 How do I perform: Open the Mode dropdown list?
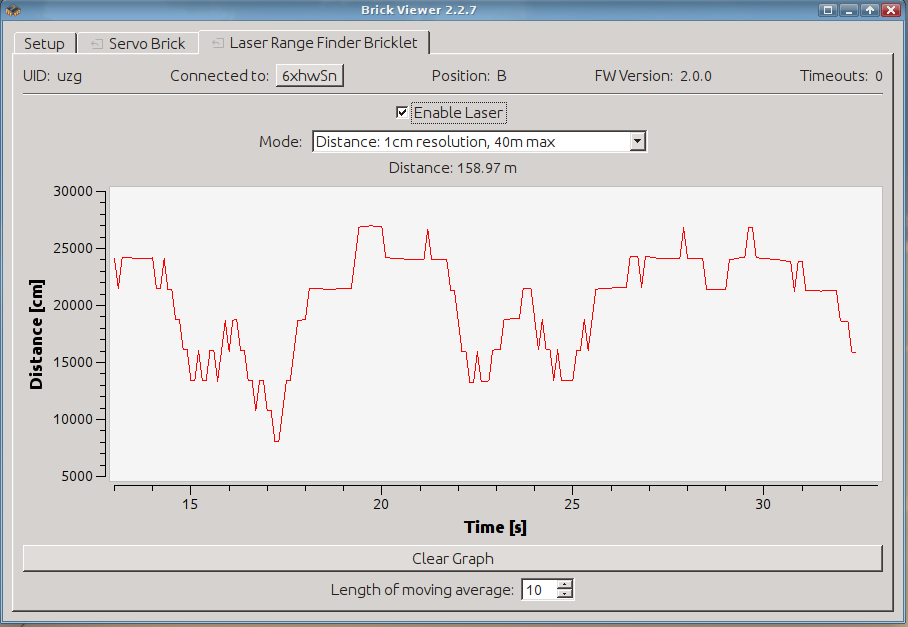pos(479,142)
